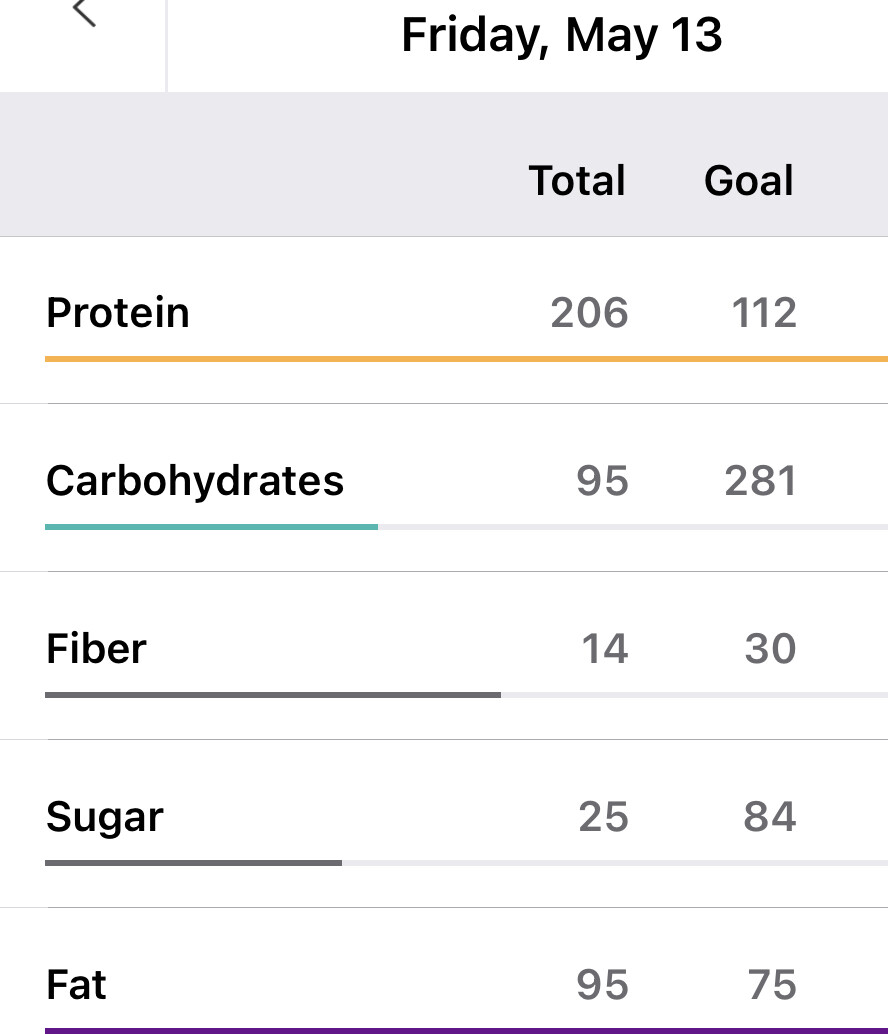Open the Sugar nutrient row

pos(104,817)
